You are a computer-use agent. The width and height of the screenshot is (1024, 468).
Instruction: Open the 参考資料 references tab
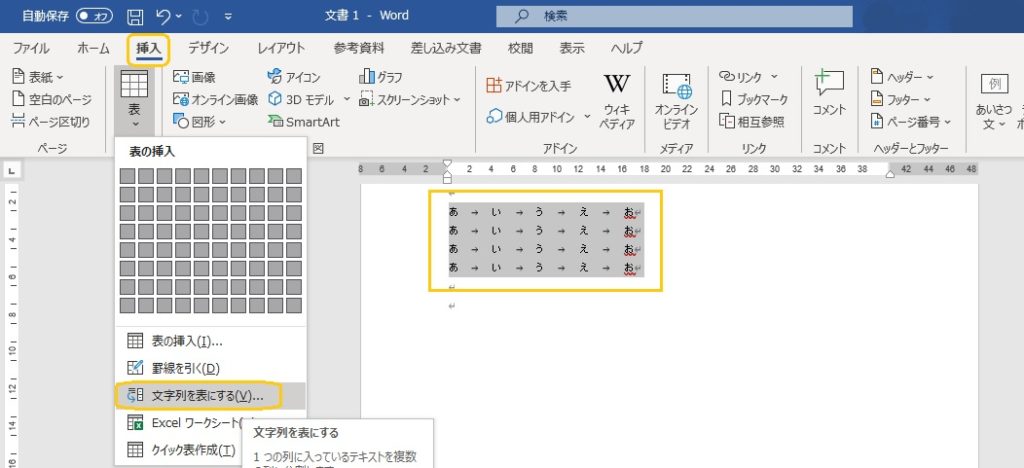[x=358, y=47]
